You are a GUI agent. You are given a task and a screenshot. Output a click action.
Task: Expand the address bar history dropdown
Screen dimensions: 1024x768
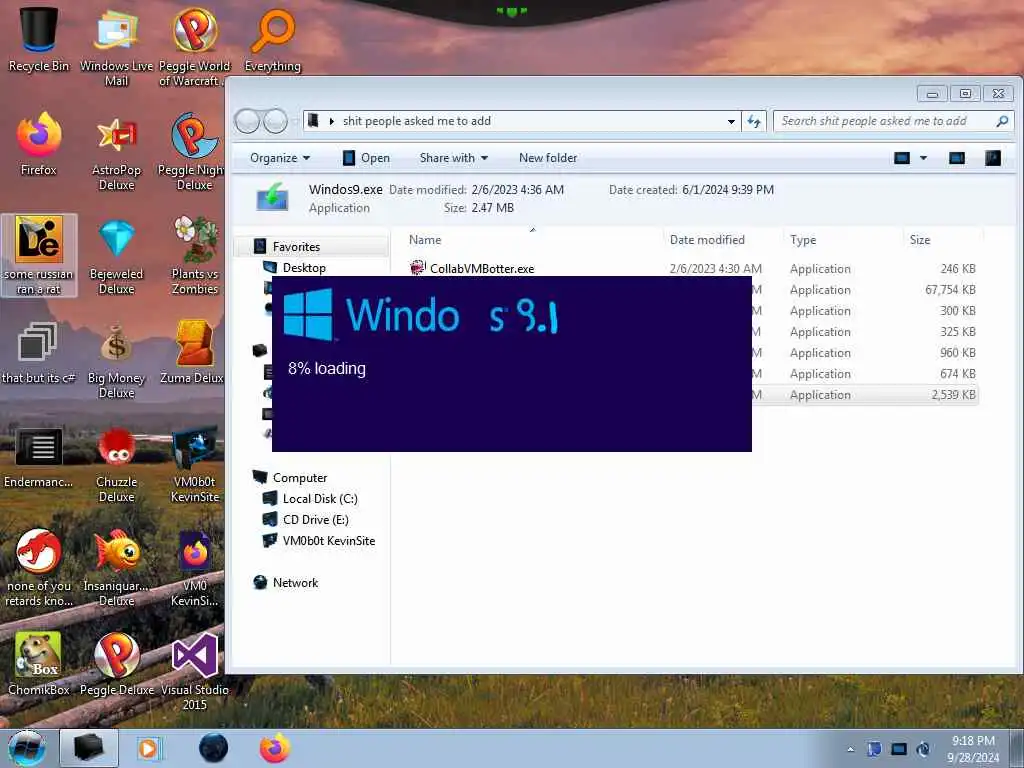point(731,121)
